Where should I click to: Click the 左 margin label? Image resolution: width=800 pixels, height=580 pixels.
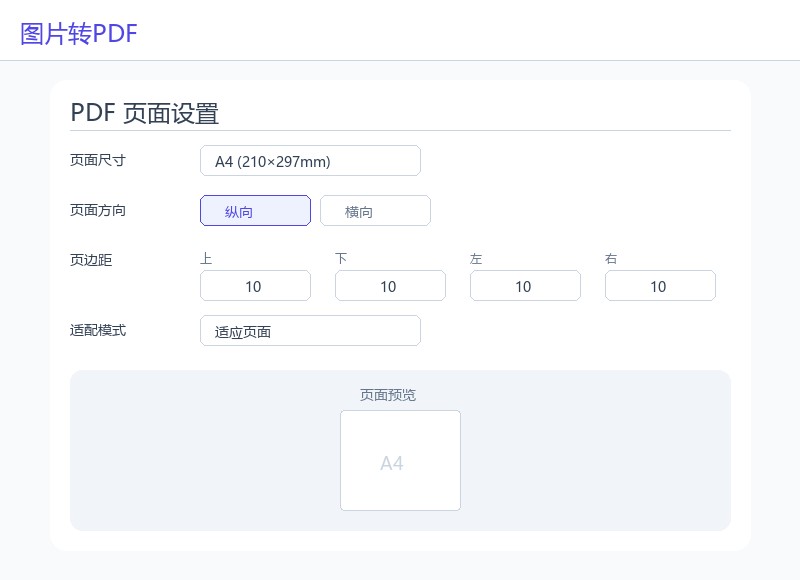tap(476, 259)
